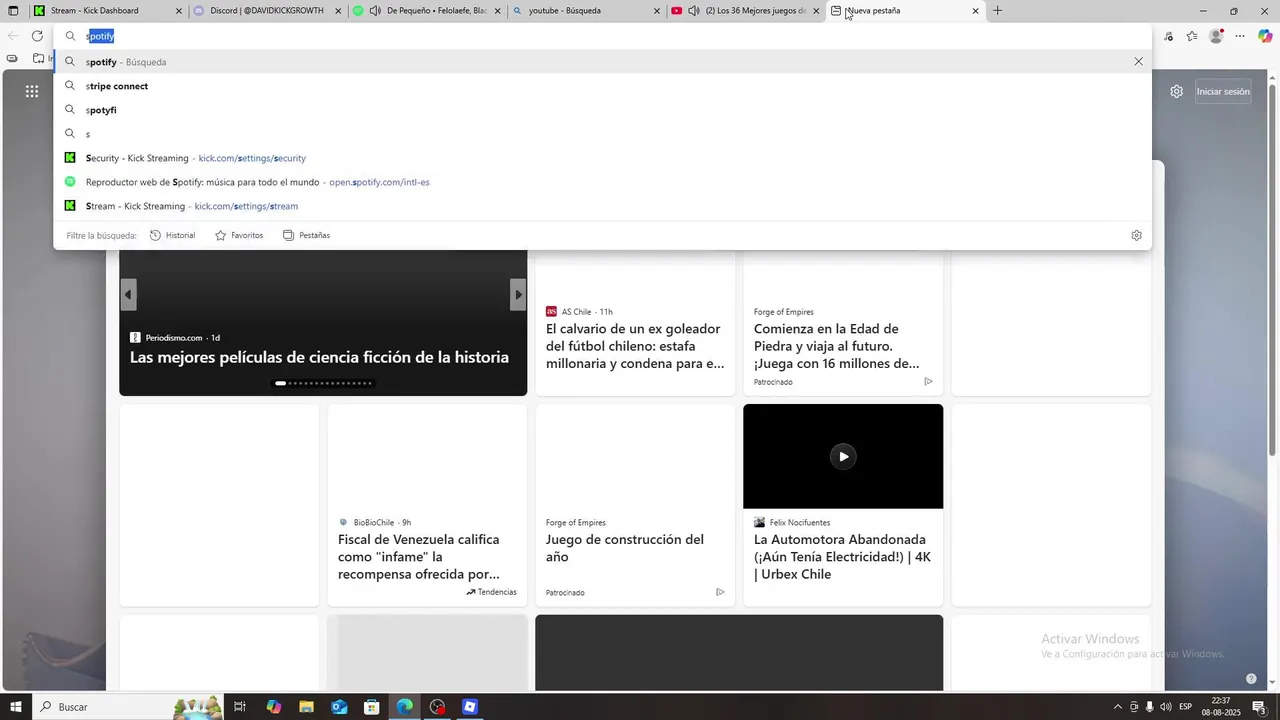Click the Iniciar sesión button
The height and width of the screenshot is (720, 1280).
coord(1223,91)
